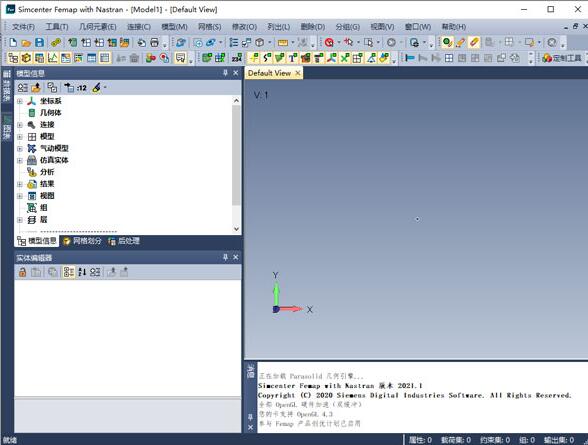Click the bold T text icon
The width and height of the screenshot is (588, 445).
292,58
